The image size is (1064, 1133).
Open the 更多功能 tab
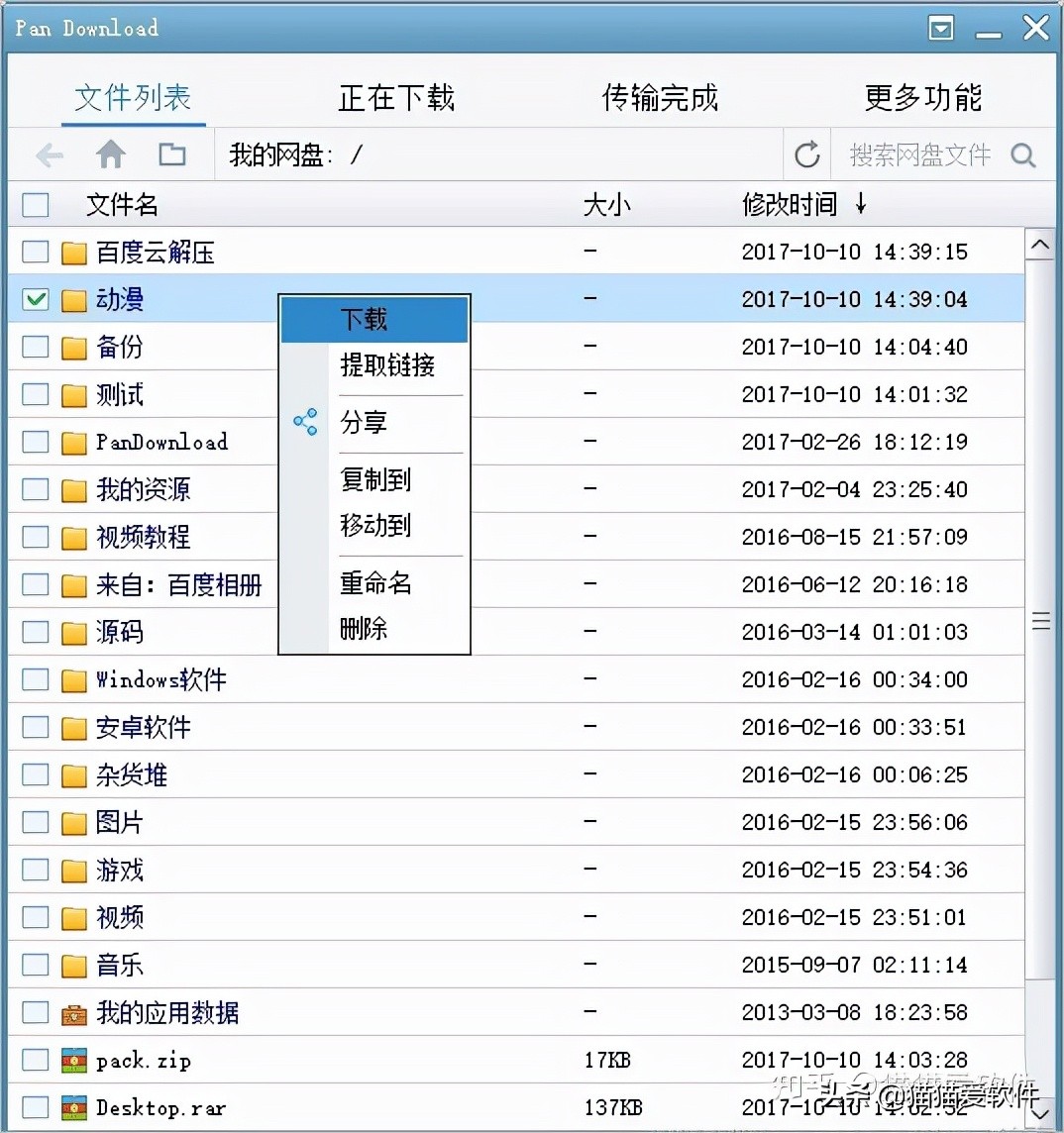click(x=922, y=97)
